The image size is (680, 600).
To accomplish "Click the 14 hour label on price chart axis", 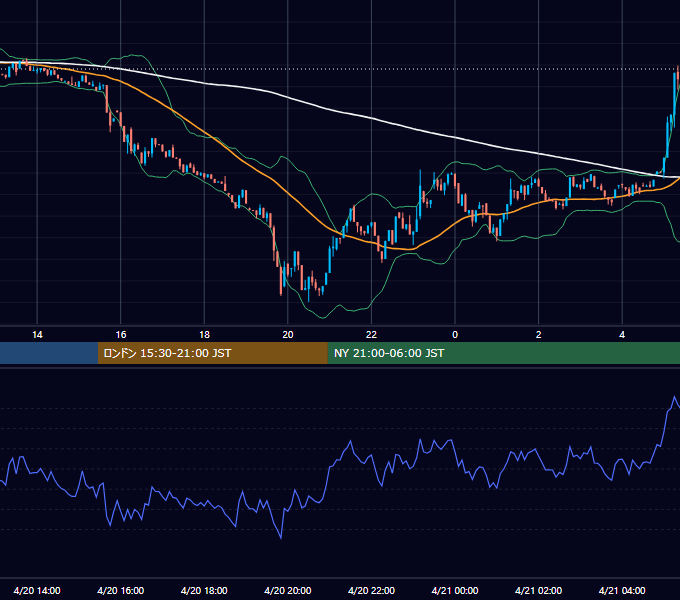I will [x=37, y=335].
